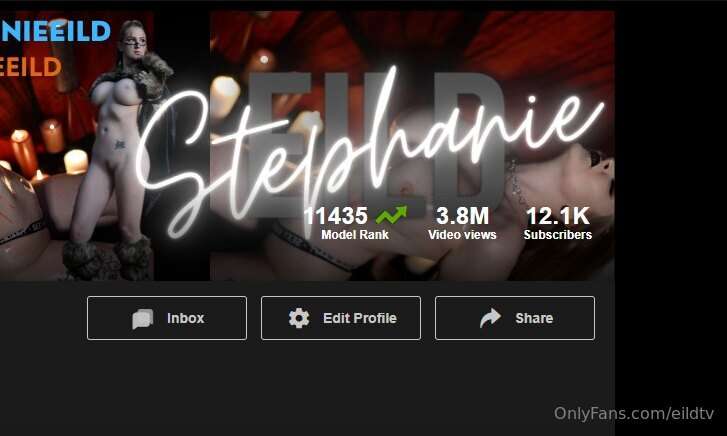
Task: Click the chat bubbles icon in Inbox
Action: [x=142, y=319]
